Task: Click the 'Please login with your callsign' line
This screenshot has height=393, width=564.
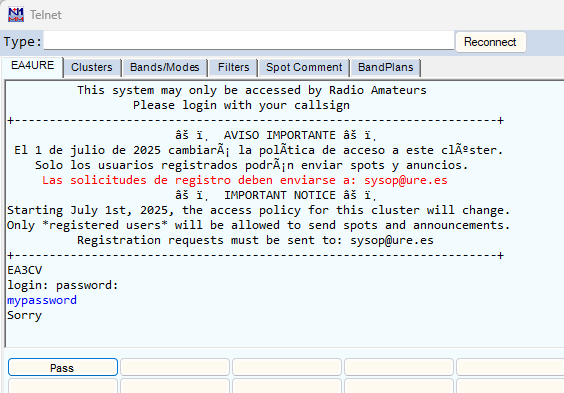Action: pos(241,105)
